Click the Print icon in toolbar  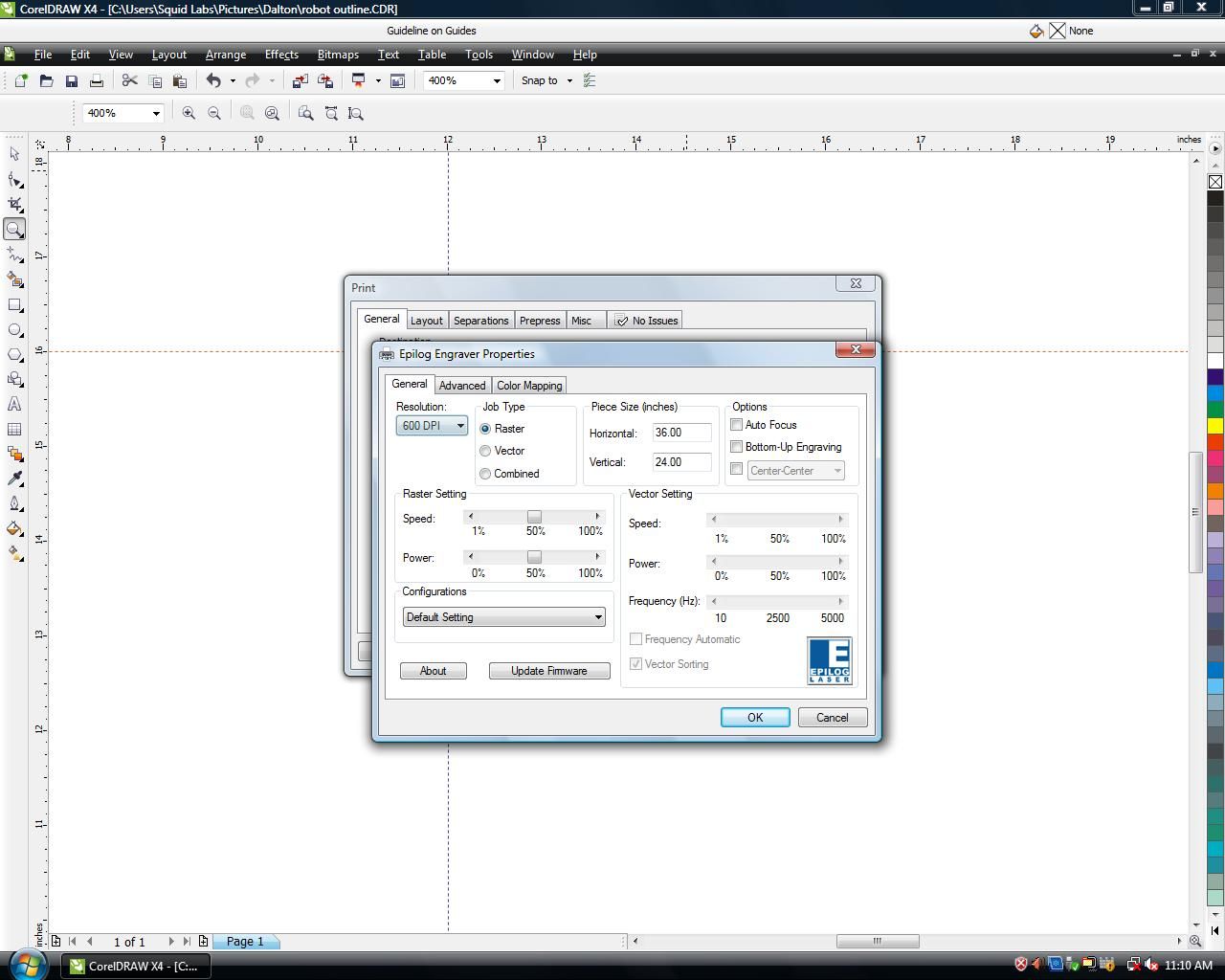point(96,80)
